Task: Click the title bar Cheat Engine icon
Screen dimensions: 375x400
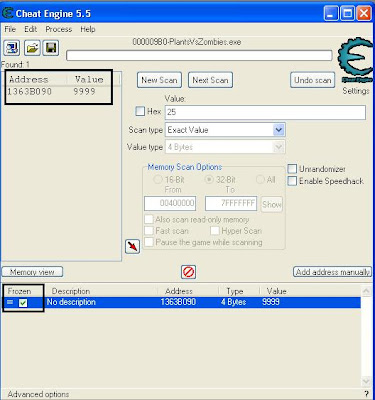Action: [7, 13]
